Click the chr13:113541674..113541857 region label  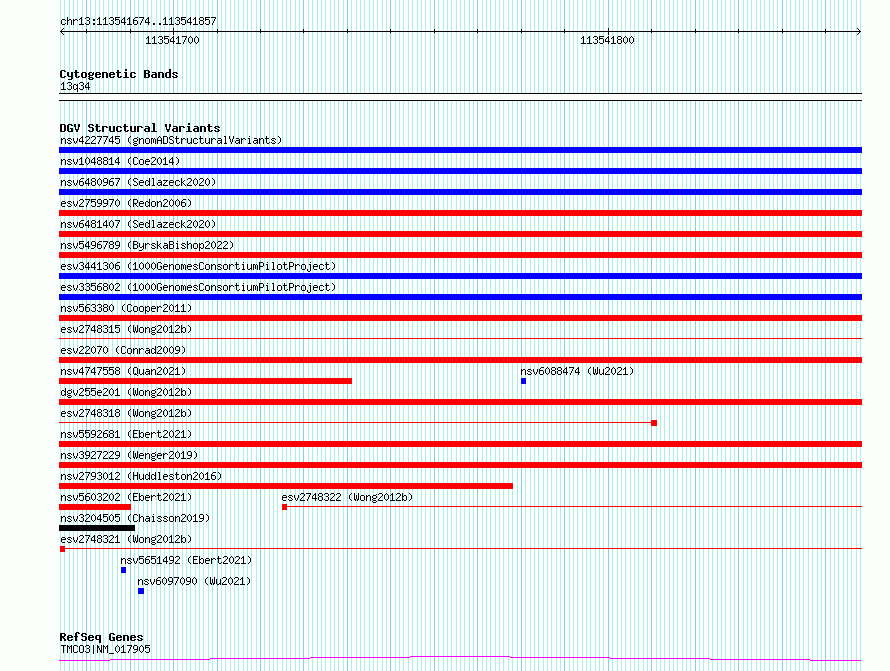138,21
